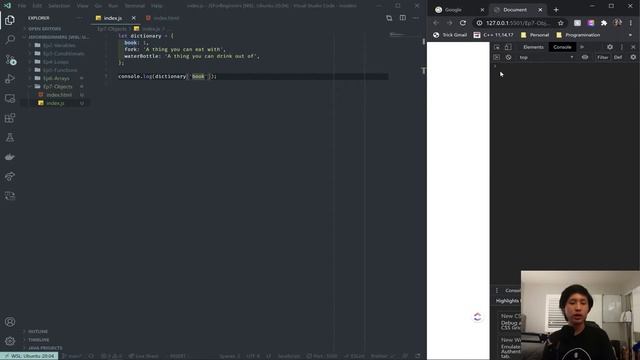
Task: Open the Default levels dropdown in console
Action: 618,58
